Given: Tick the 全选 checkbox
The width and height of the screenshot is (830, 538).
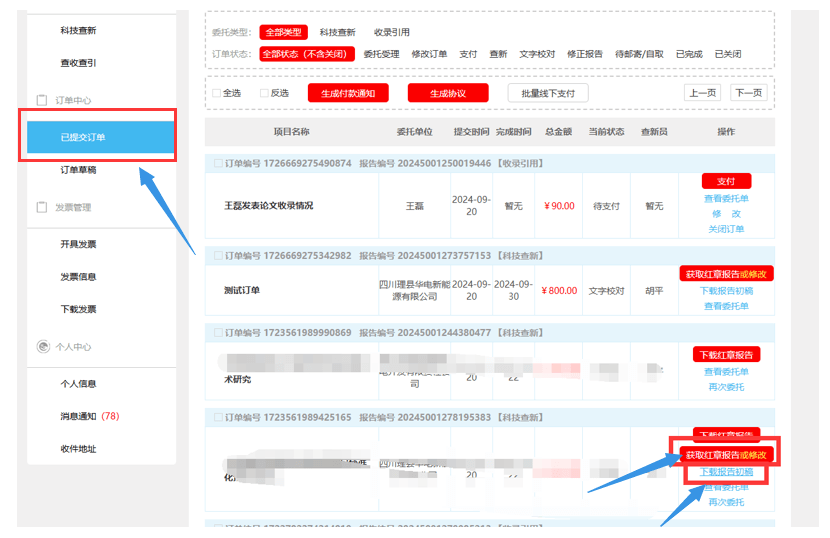Looking at the screenshot, I should pyautogui.click(x=216, y=93).
